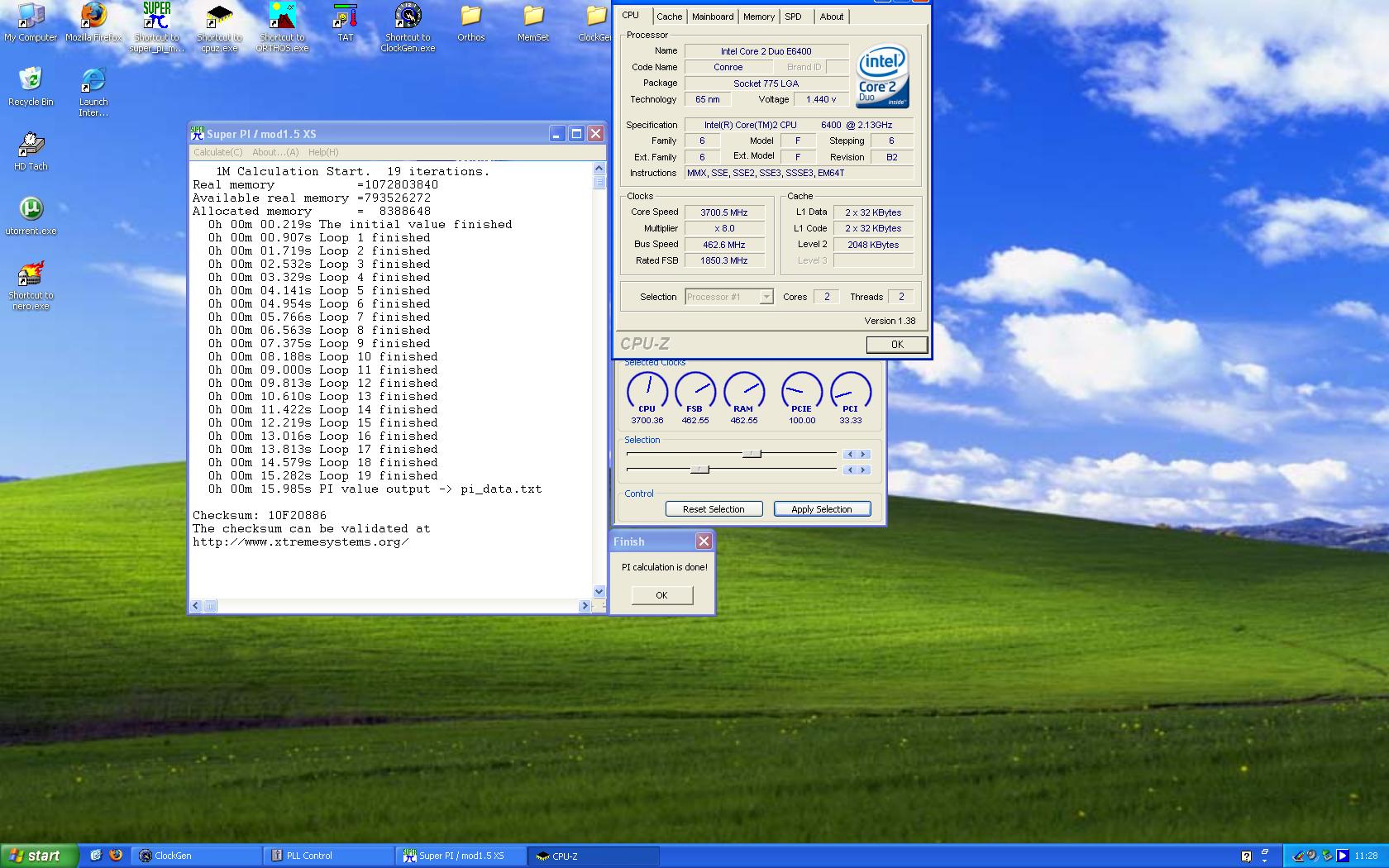1389x868 pixels.
Task: Click the upper ClockGen selection slider thumb
Action: coord(752,454)
